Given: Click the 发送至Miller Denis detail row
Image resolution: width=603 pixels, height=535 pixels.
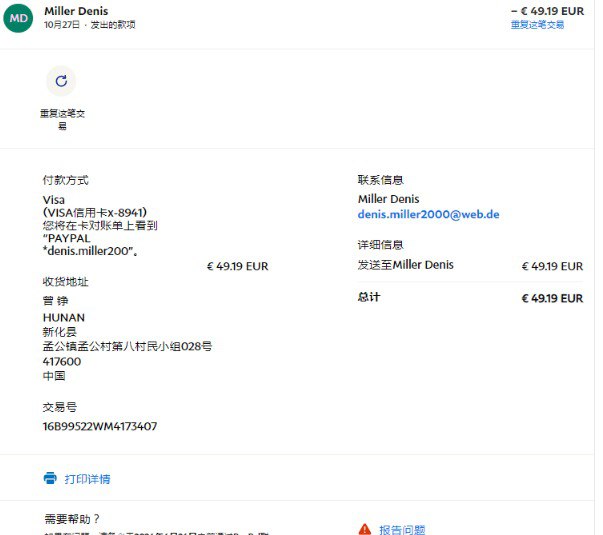Looking at the screenshot, I should (470, 265).
